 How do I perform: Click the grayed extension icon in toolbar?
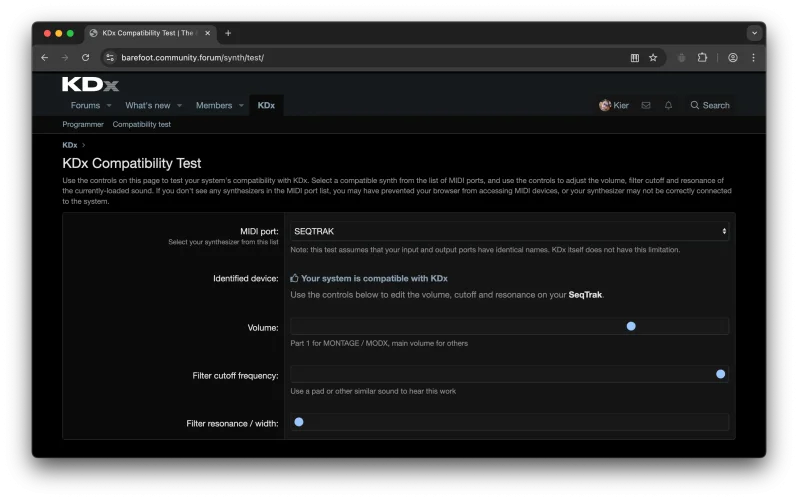pyautogui.click(x=681, y=58)
